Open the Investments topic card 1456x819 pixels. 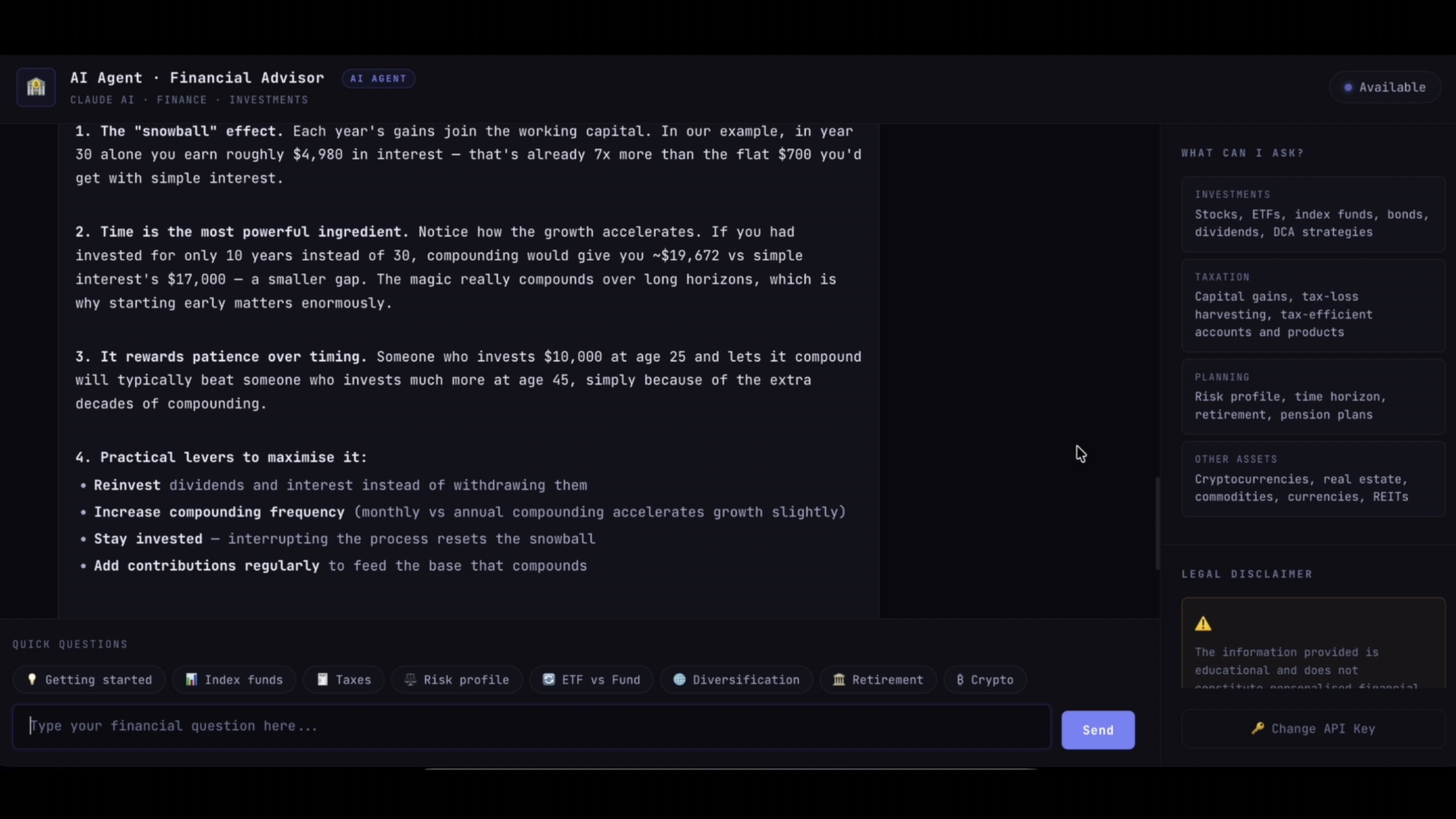(1313, 213)
